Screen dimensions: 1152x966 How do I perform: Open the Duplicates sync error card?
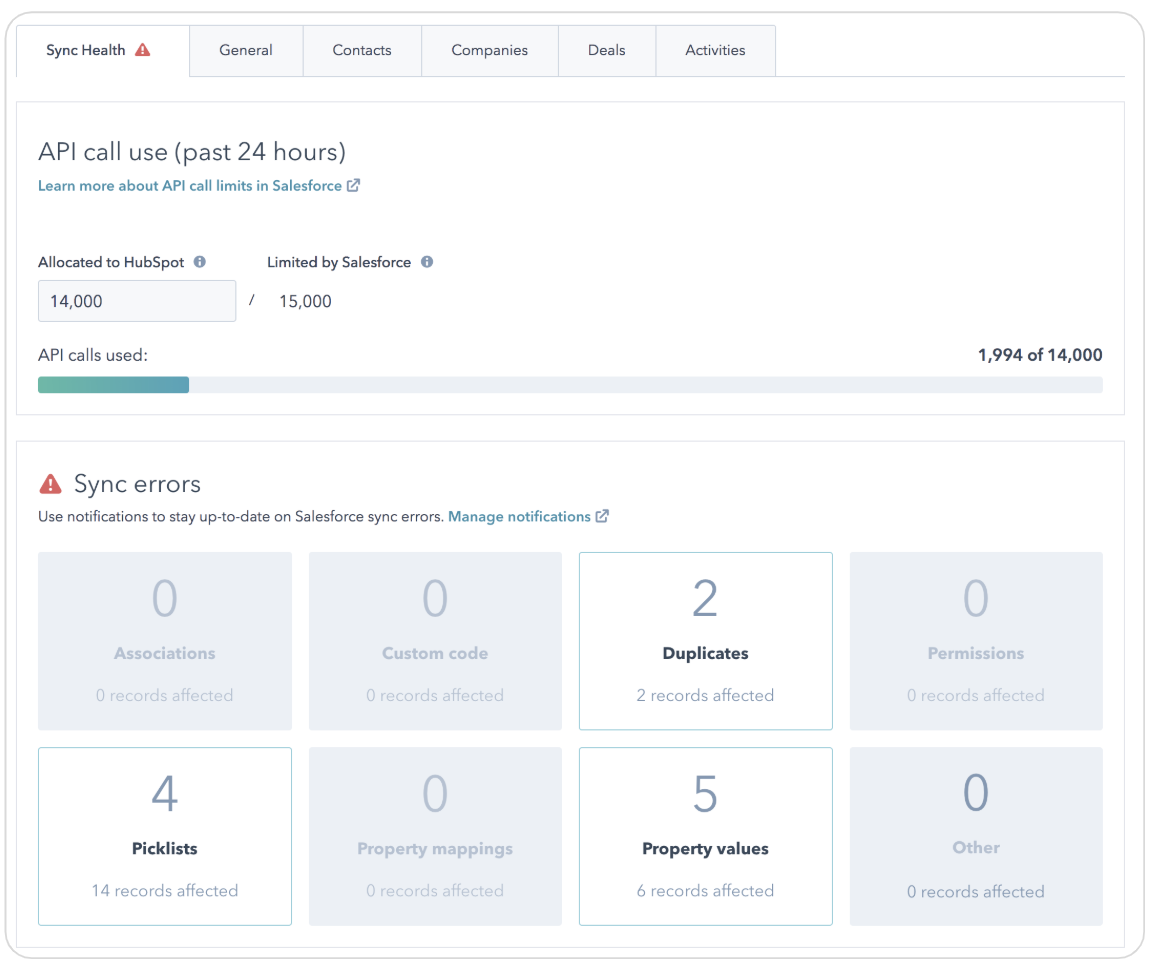(x=705, y=641)
